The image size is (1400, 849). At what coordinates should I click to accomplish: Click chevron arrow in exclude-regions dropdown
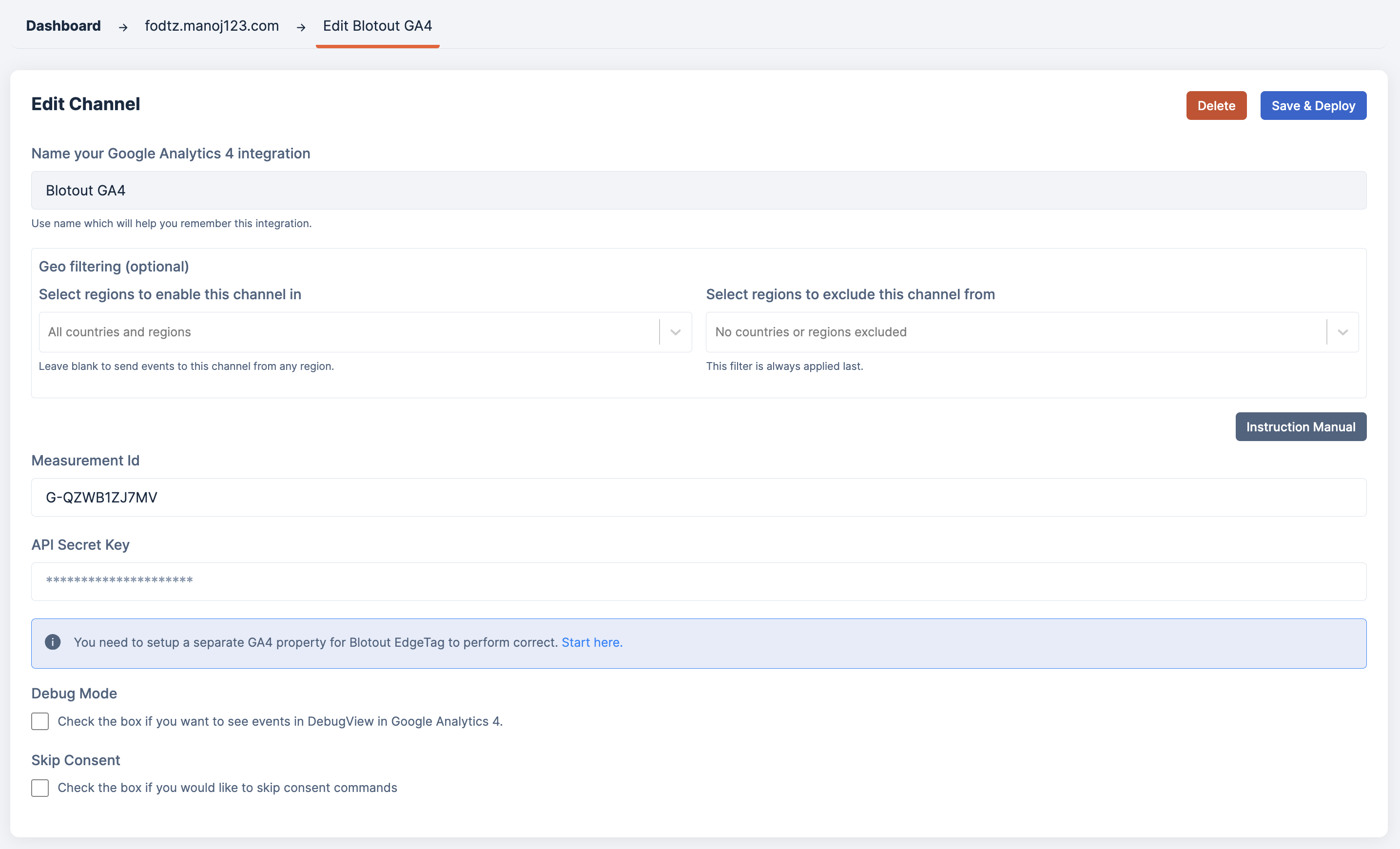point(1342,332)
